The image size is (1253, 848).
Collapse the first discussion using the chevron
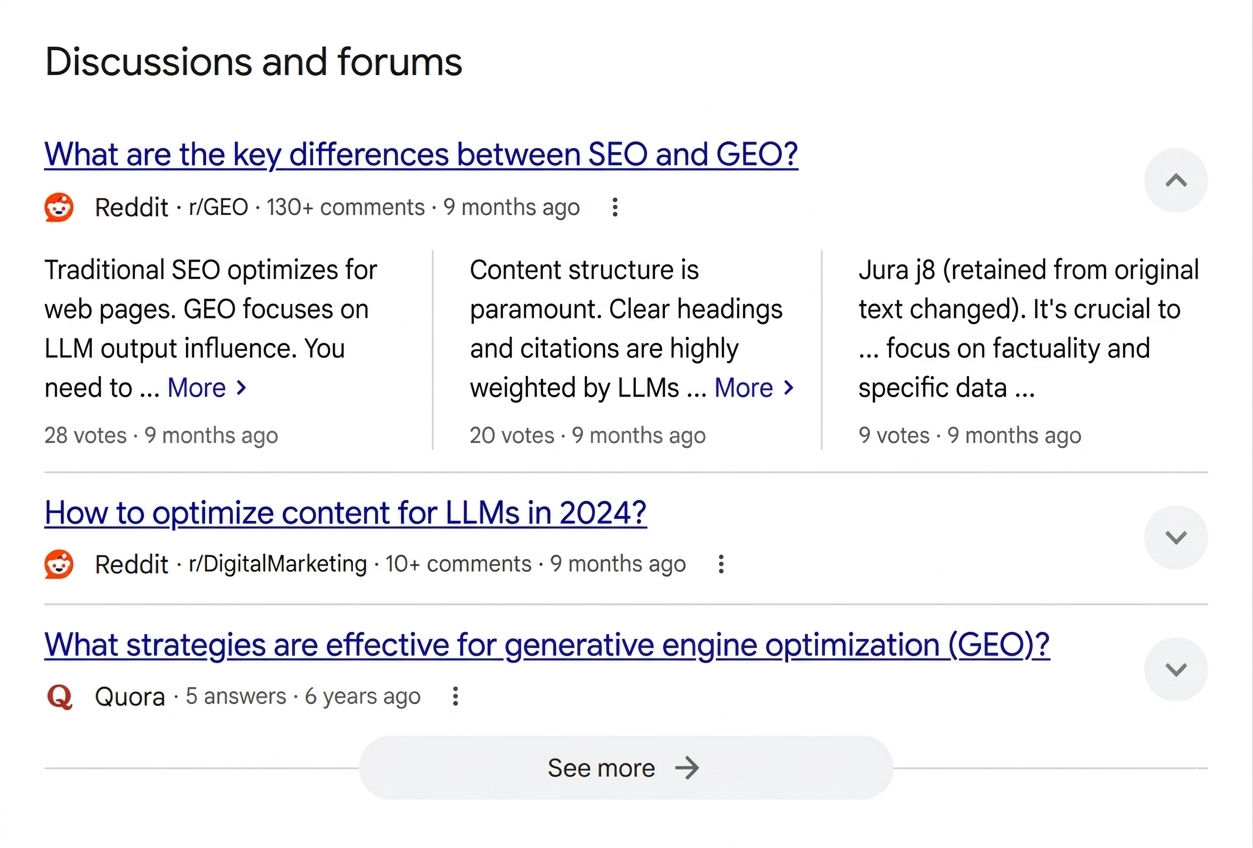1176,180
